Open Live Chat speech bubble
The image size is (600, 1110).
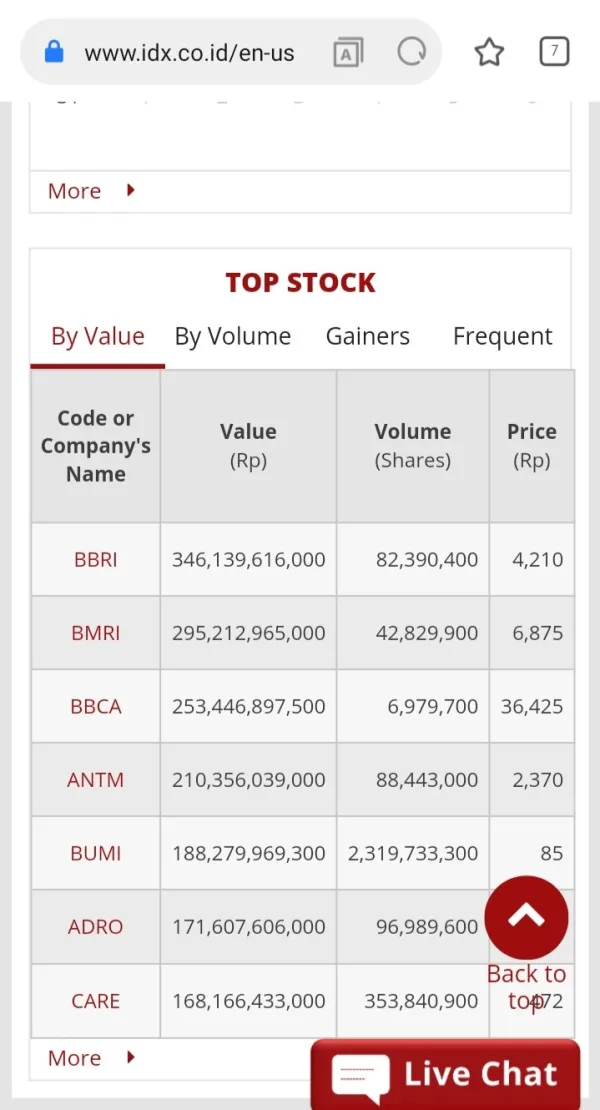point(359,1076)
